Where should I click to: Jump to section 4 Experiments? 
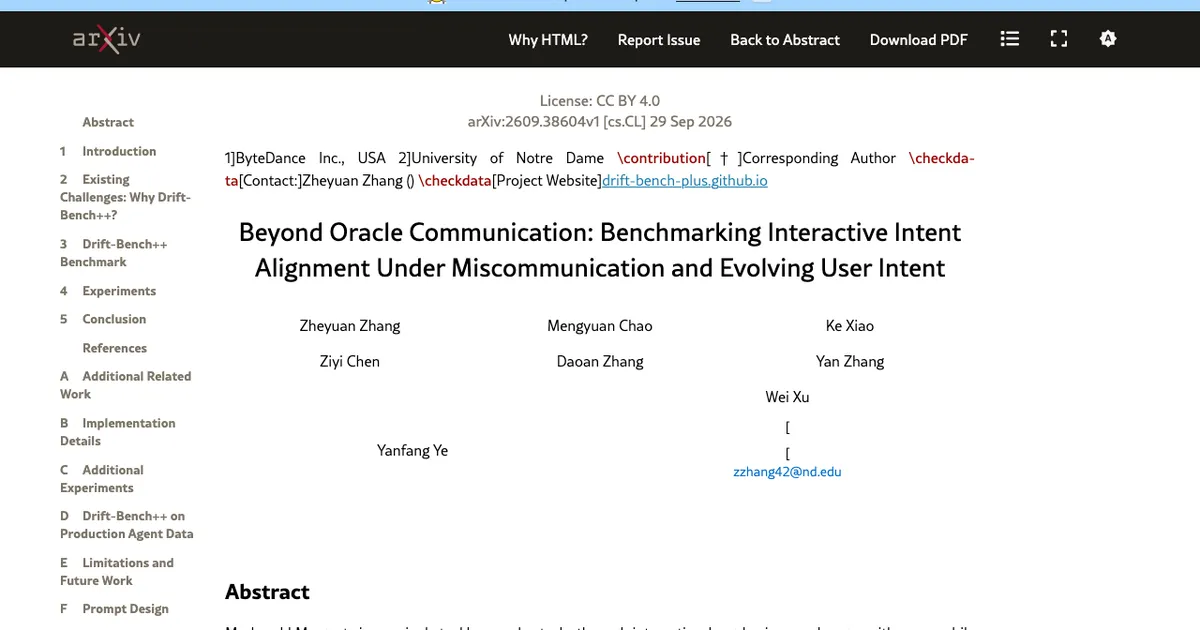[x=108, y=291]
